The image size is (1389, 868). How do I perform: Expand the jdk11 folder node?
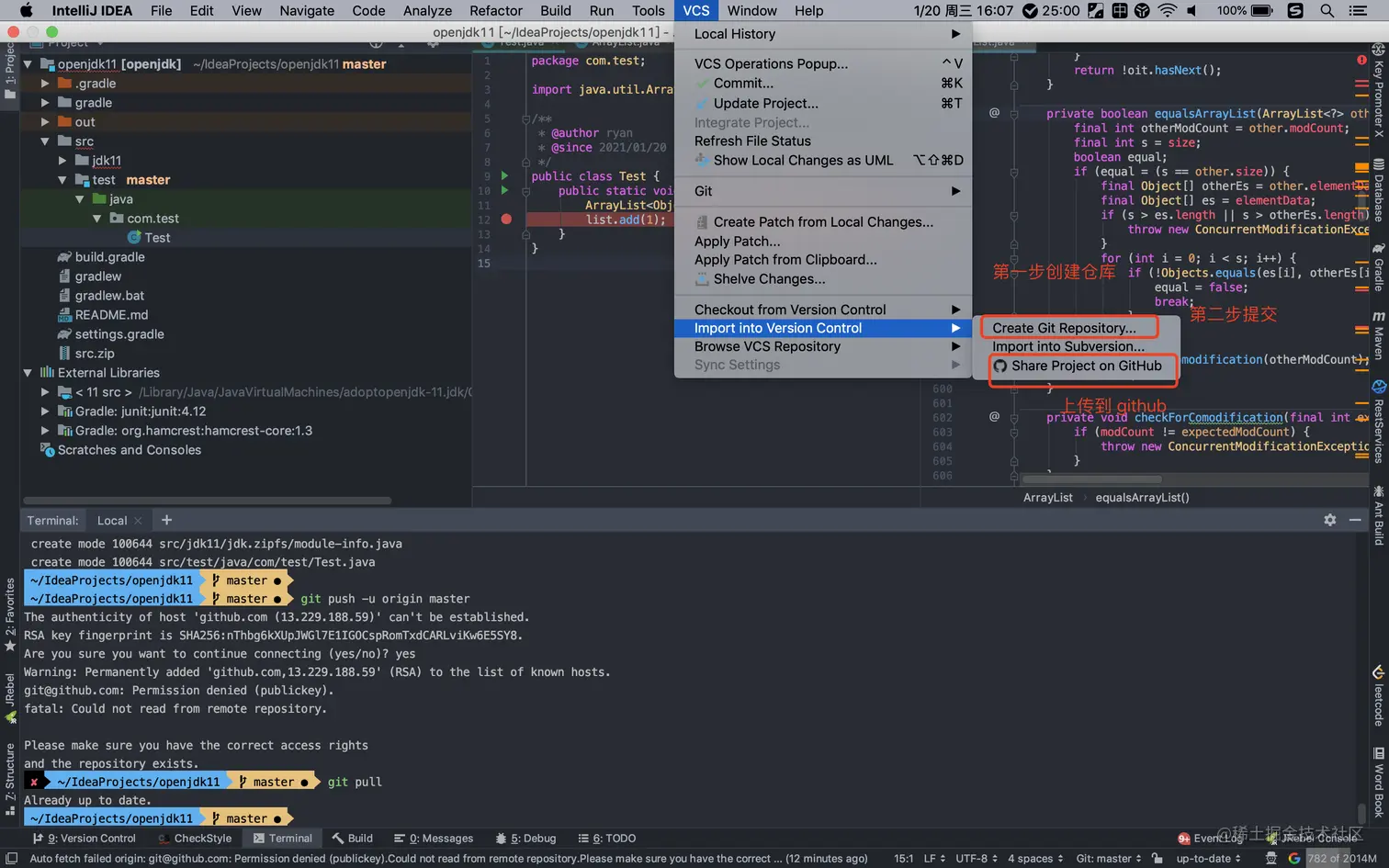(62, 161)
